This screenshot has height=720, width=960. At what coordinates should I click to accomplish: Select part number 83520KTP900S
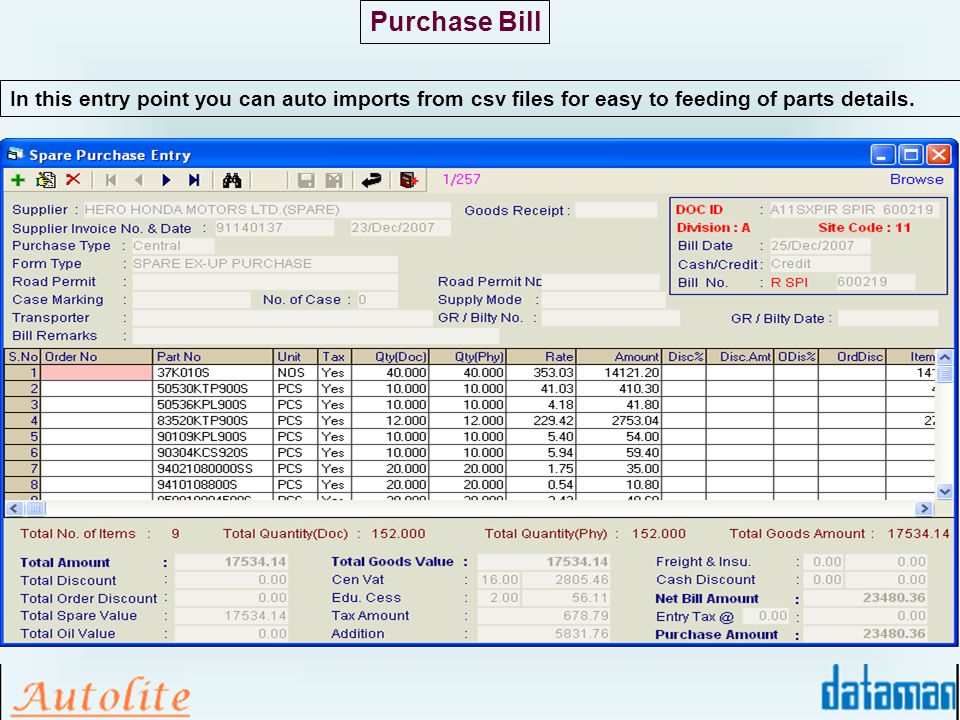[x=212, y=421]
